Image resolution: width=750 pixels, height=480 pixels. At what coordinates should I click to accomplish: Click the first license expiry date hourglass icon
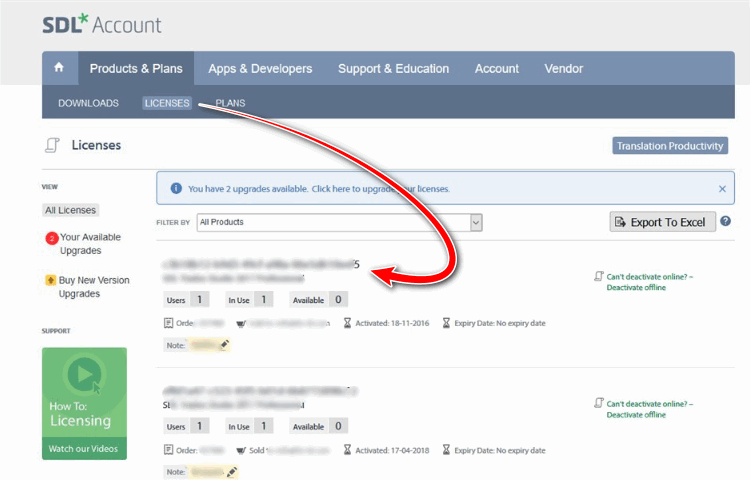point(446,323)
